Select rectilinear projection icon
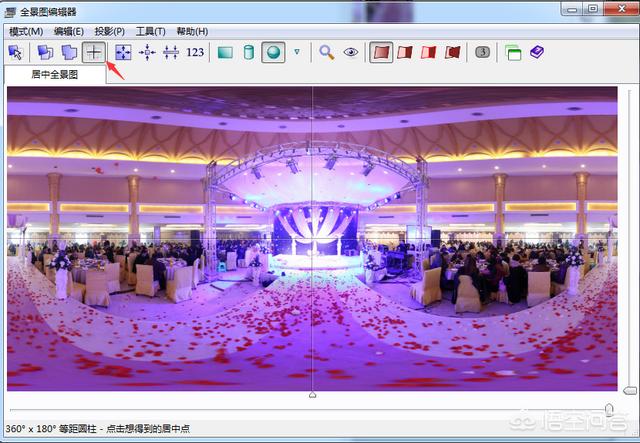 tap(225, 52)
